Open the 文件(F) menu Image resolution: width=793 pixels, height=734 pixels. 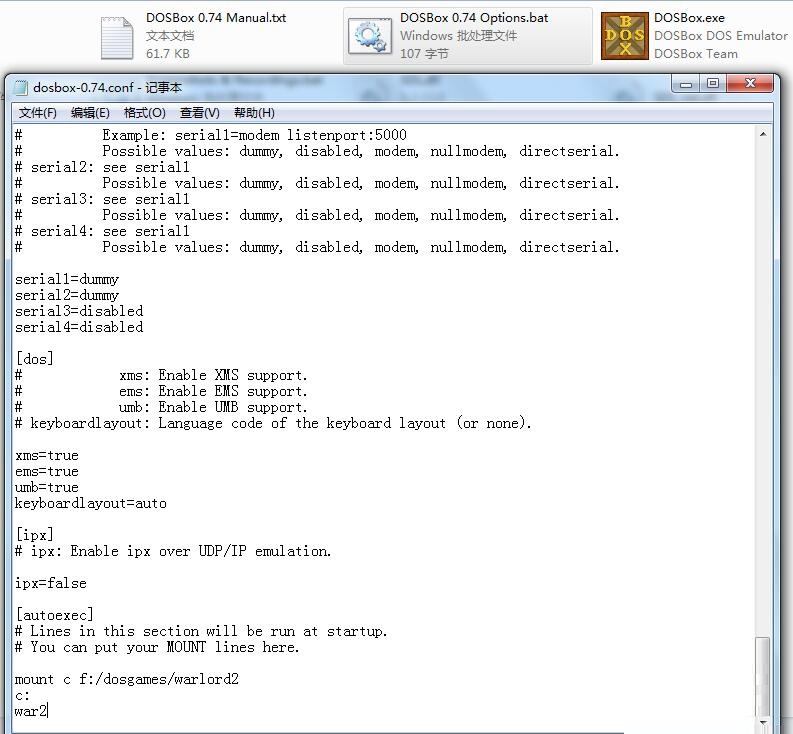[x=38, y=113]
